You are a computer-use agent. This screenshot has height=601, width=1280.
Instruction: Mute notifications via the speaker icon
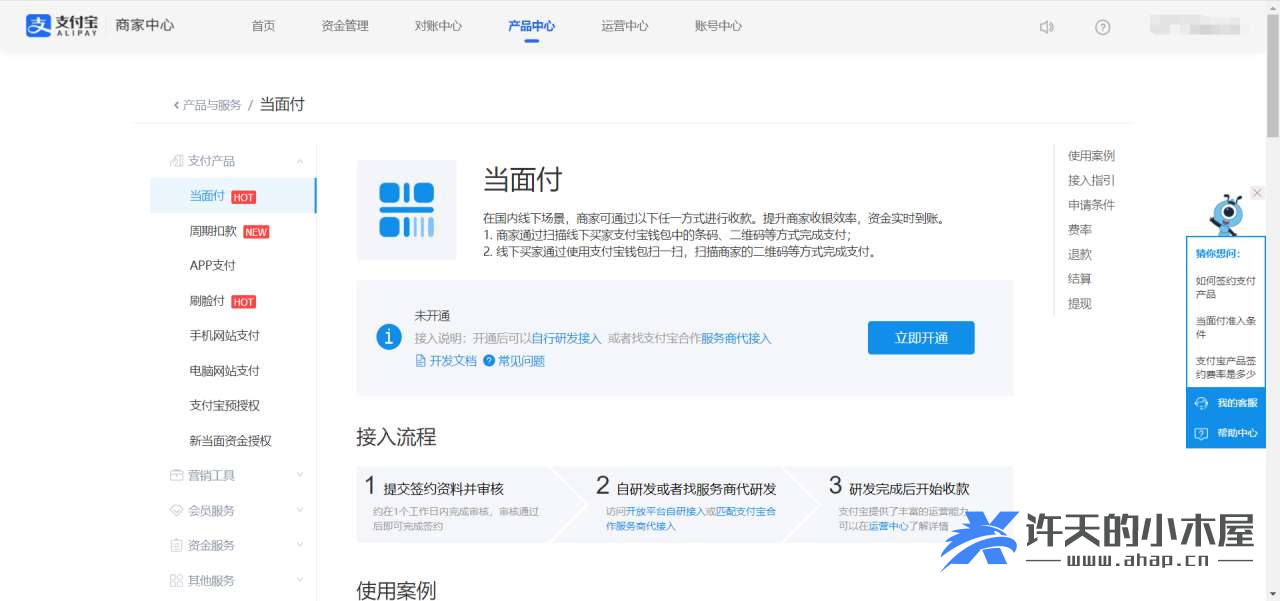point(1047,27)
